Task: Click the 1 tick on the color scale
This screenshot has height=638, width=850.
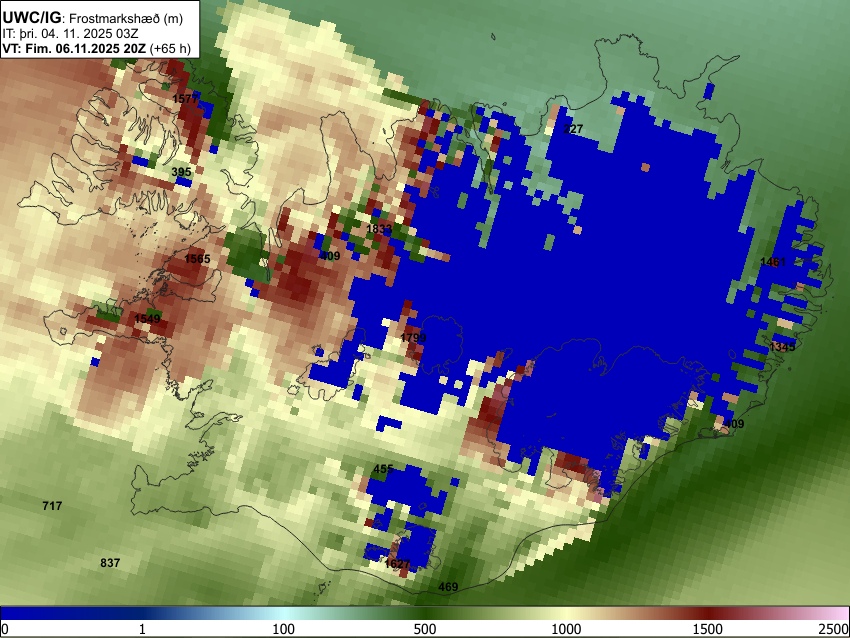Action: pos(142,629)
